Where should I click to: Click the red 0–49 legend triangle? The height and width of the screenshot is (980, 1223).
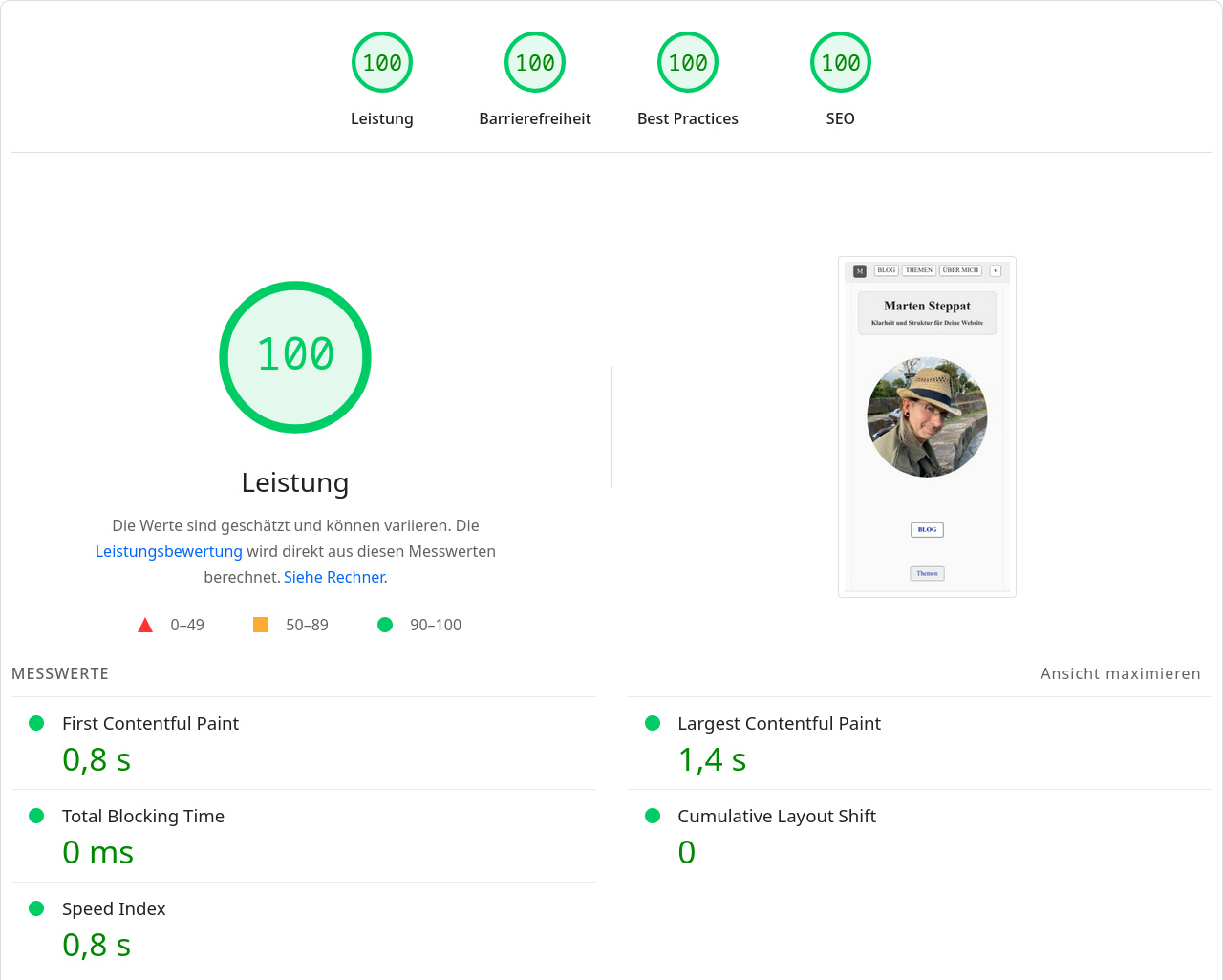(145, 625)
